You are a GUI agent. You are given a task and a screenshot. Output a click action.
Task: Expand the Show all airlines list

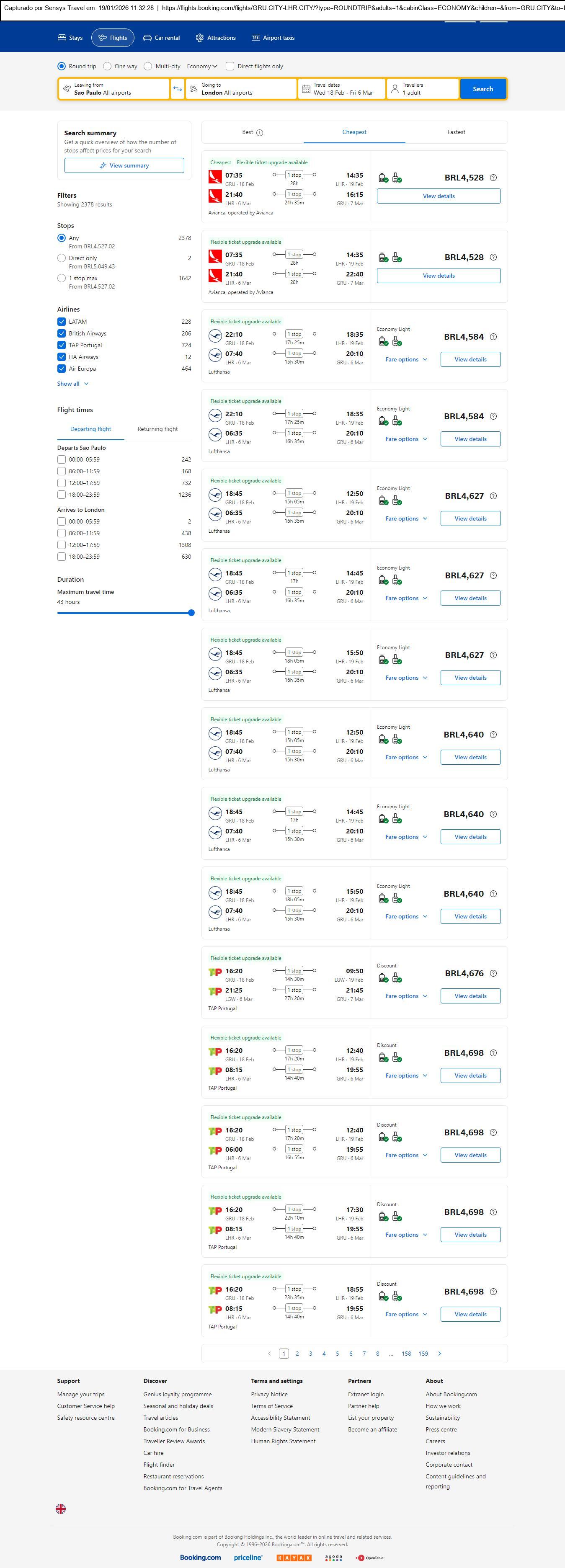click(72, 384)
